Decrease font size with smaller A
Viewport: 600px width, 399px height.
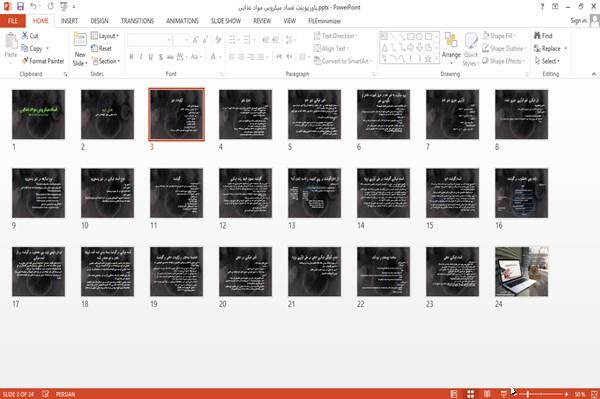pyautogui.click(x=205, y=40)
